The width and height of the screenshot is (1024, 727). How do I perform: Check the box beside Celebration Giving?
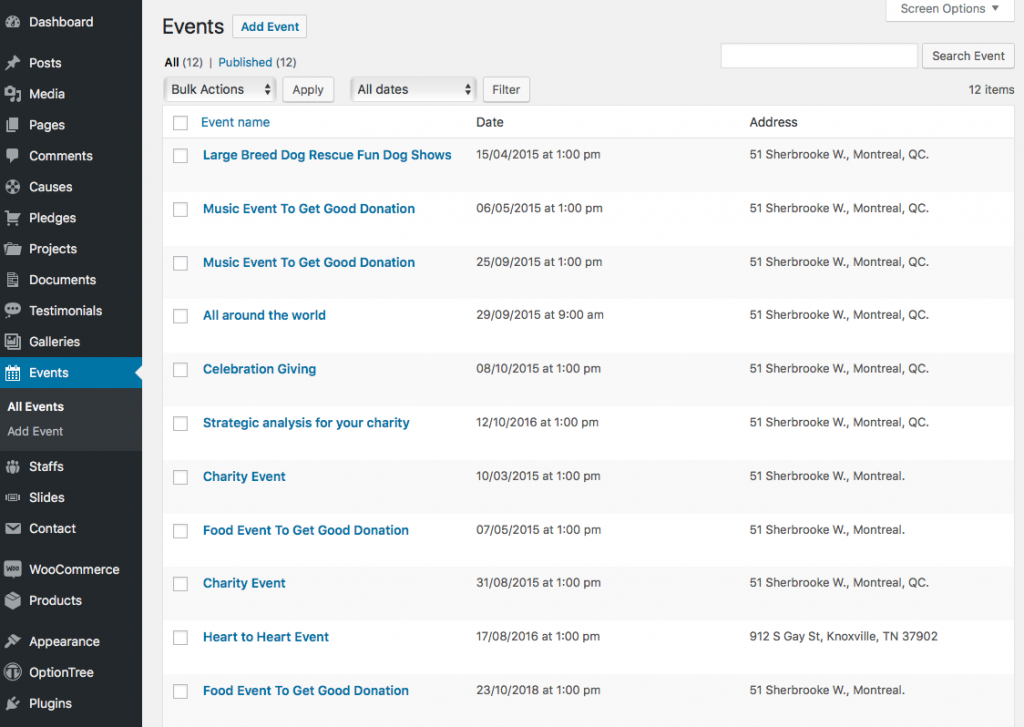[180, 369]
